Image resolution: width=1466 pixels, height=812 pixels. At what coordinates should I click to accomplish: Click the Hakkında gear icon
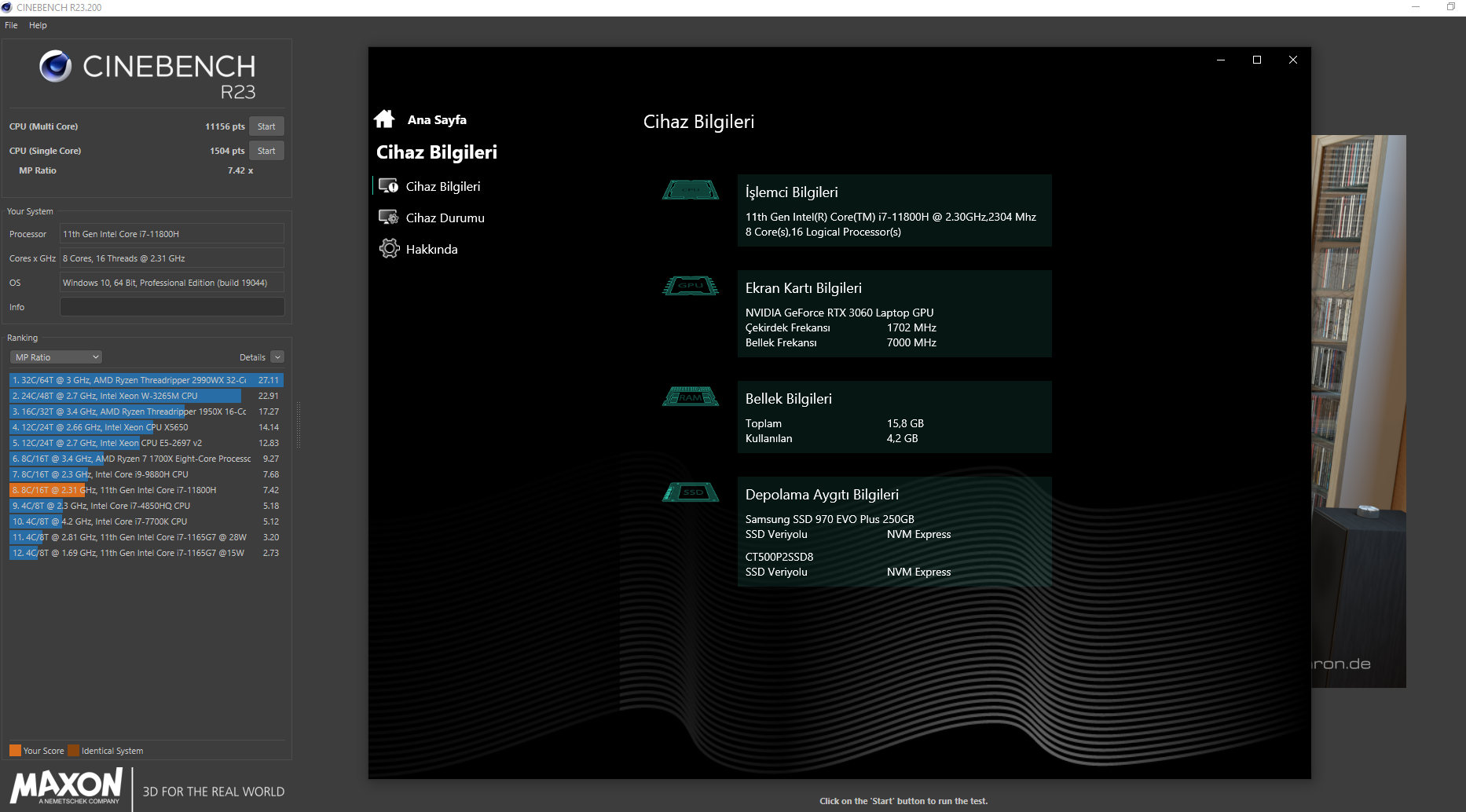389,249
